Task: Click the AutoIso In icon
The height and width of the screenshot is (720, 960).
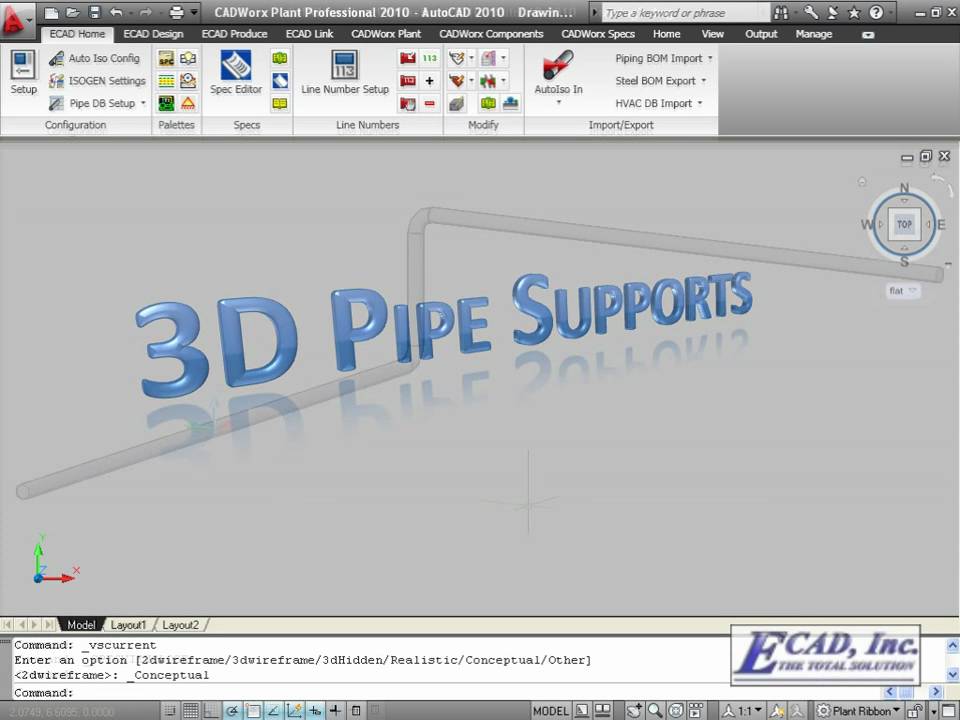Action: [558, 65]
